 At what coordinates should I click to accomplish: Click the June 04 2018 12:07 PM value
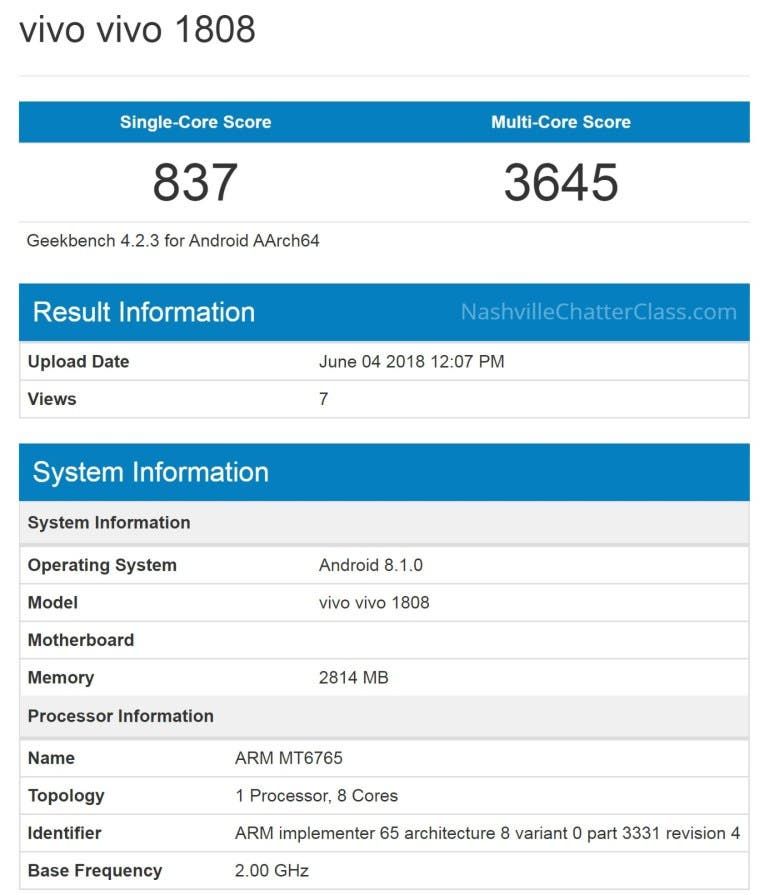point(411,362)
